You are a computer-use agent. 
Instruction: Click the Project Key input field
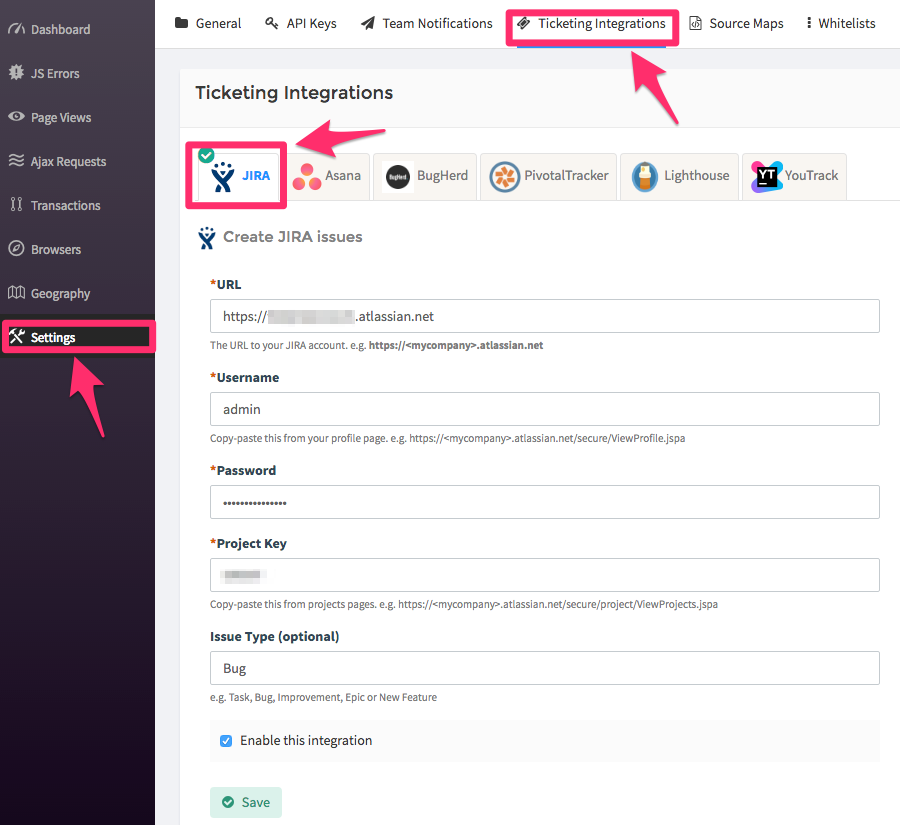point(545,575)
